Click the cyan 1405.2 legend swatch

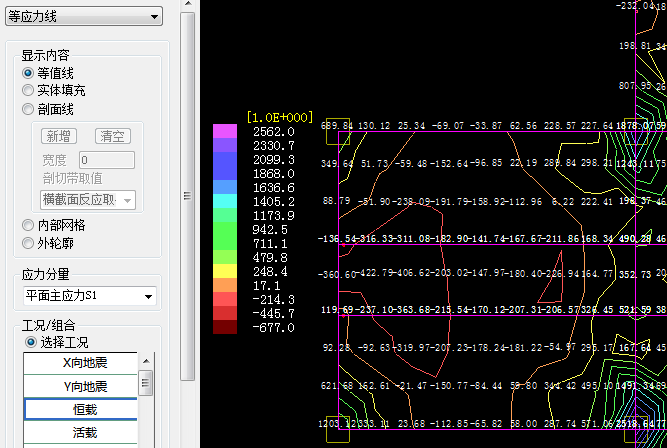click(x=225, y=201)
